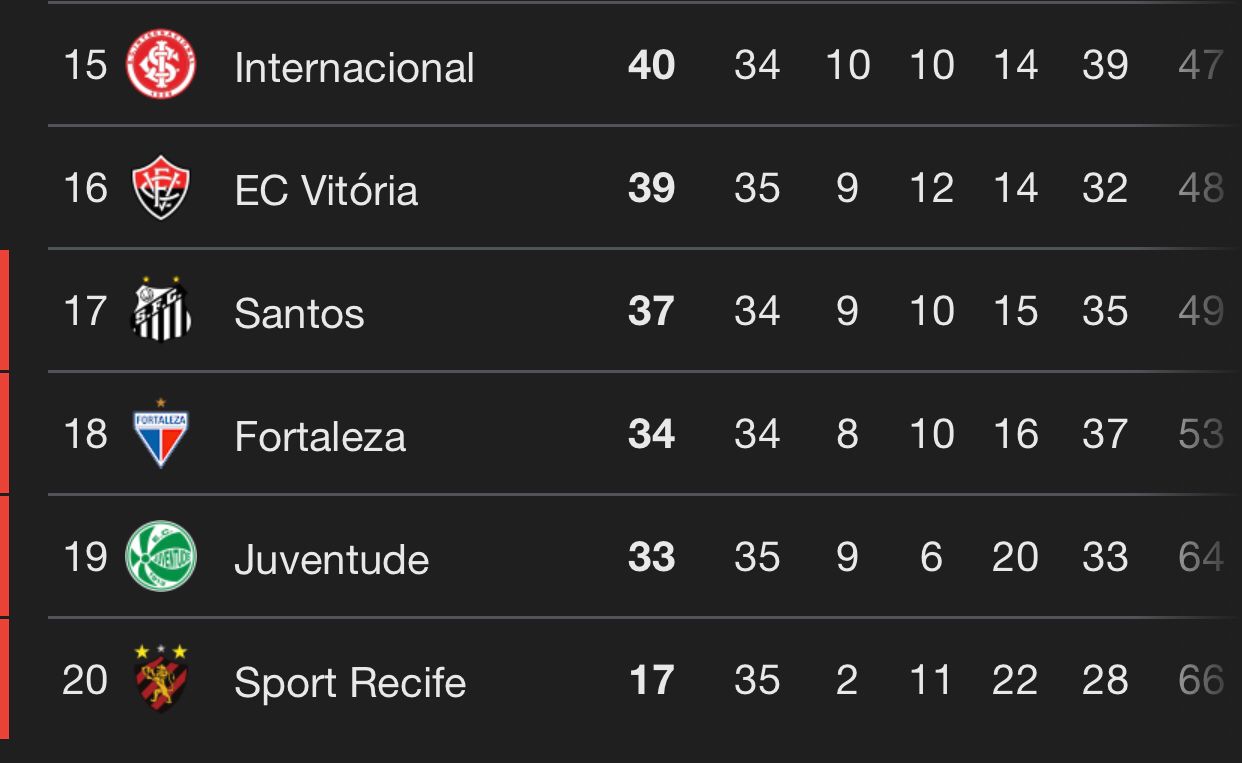The image size is (1242, 763).
Task: Open the Fortaleza team name link
Action: click(320, 436)
